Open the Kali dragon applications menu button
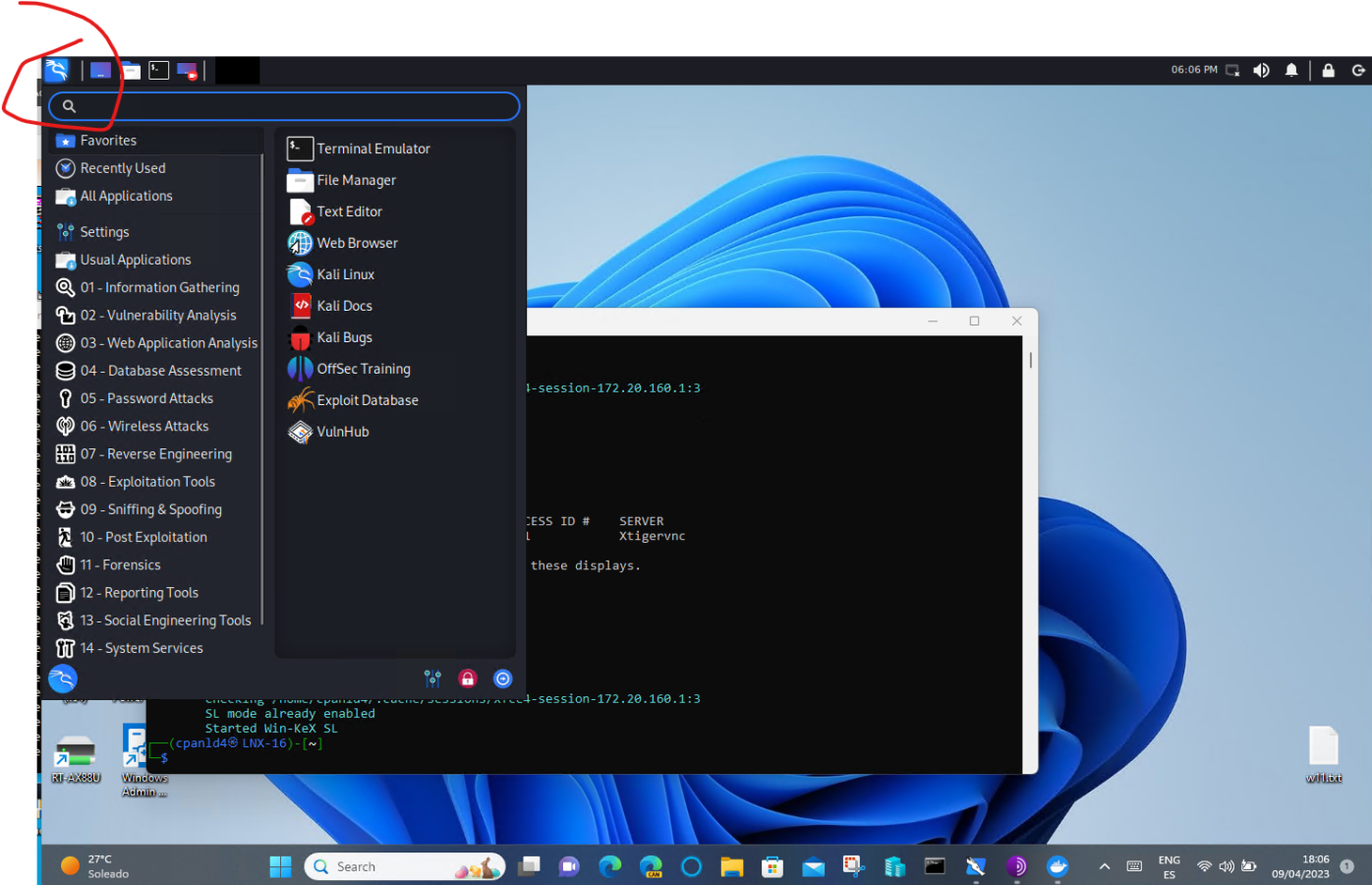This screenshot has width=1372, height=885. pos(57,70)
